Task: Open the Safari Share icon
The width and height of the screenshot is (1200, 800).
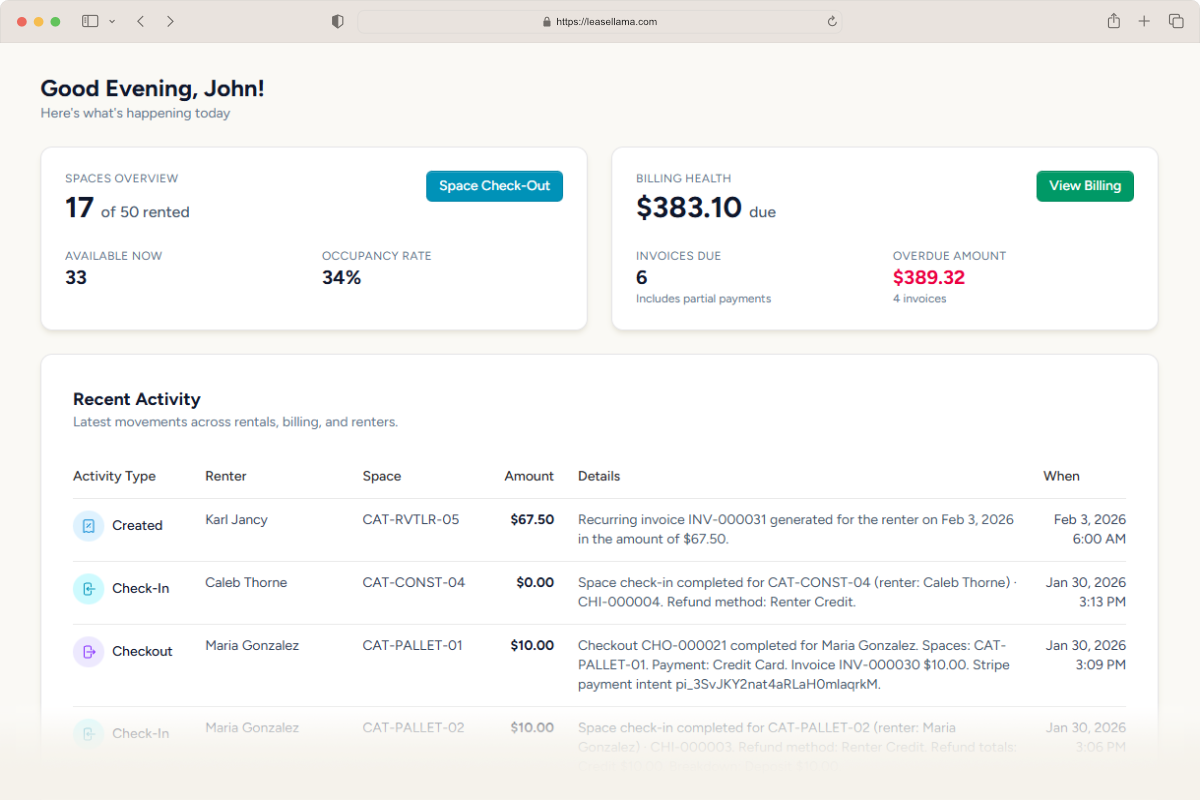Action: point(1113,21)
